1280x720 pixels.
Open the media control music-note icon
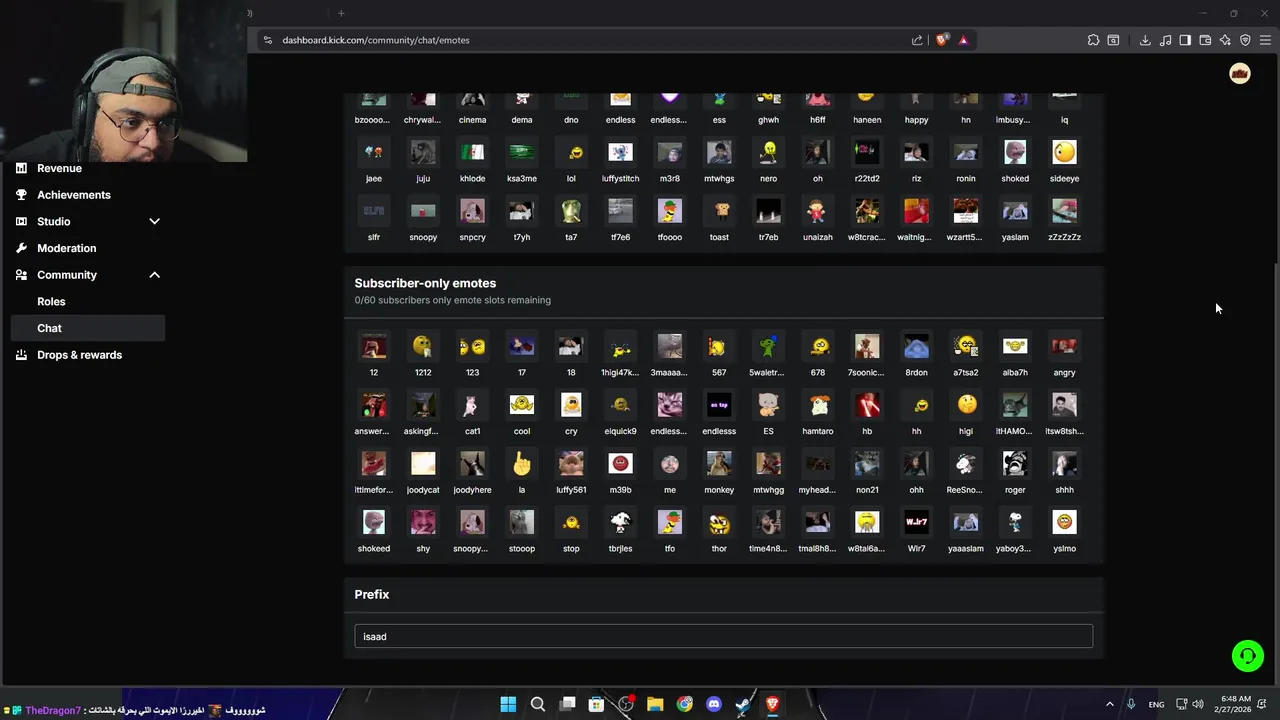[x=1165, y=40]
